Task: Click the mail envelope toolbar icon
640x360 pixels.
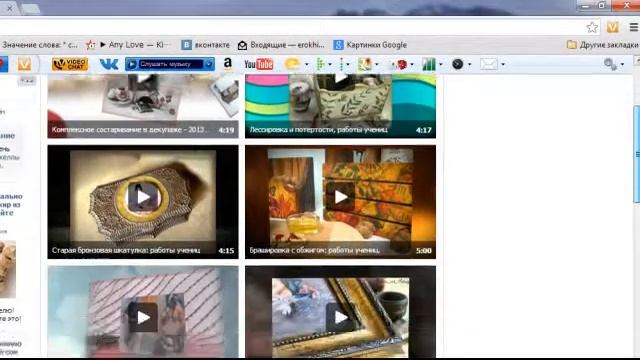Action: point(489,64)
